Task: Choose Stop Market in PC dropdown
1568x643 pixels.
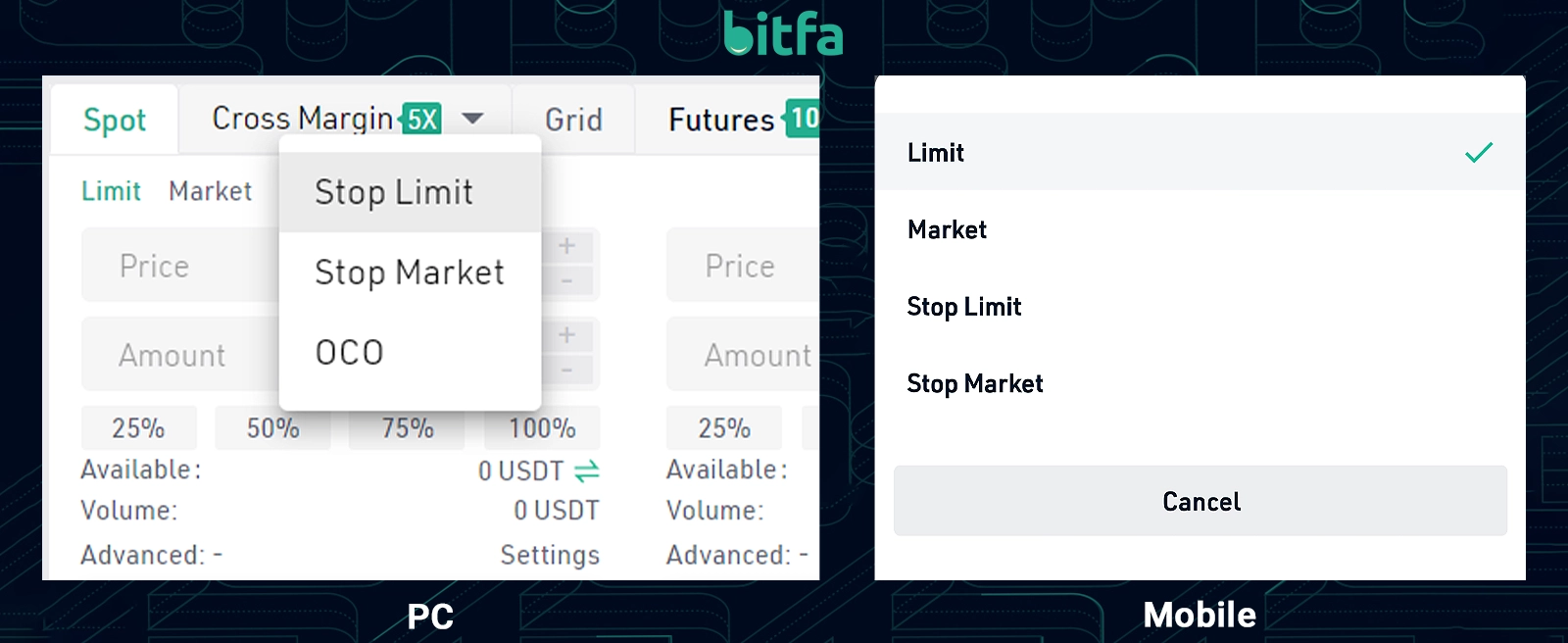Action: click(x=410, y=272)
